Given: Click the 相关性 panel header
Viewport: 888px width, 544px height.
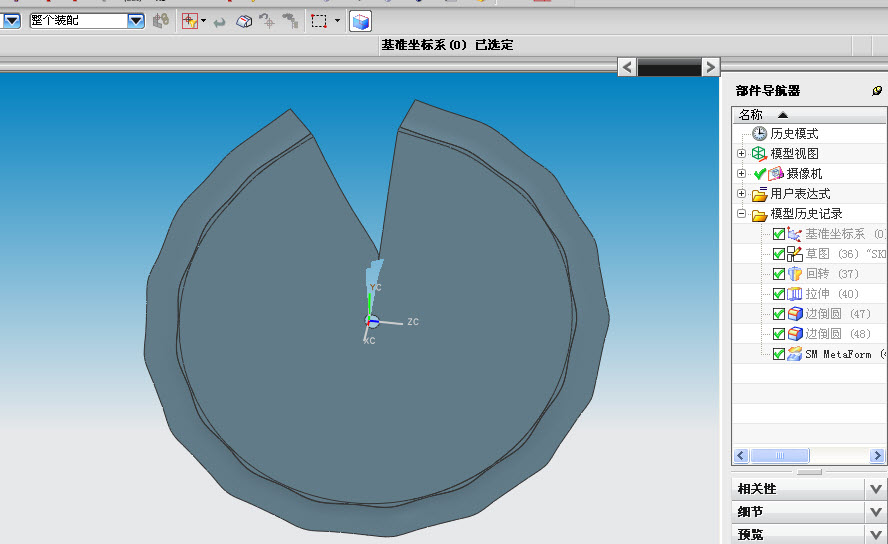Looking at the screenshot, I should click(799, 489).
